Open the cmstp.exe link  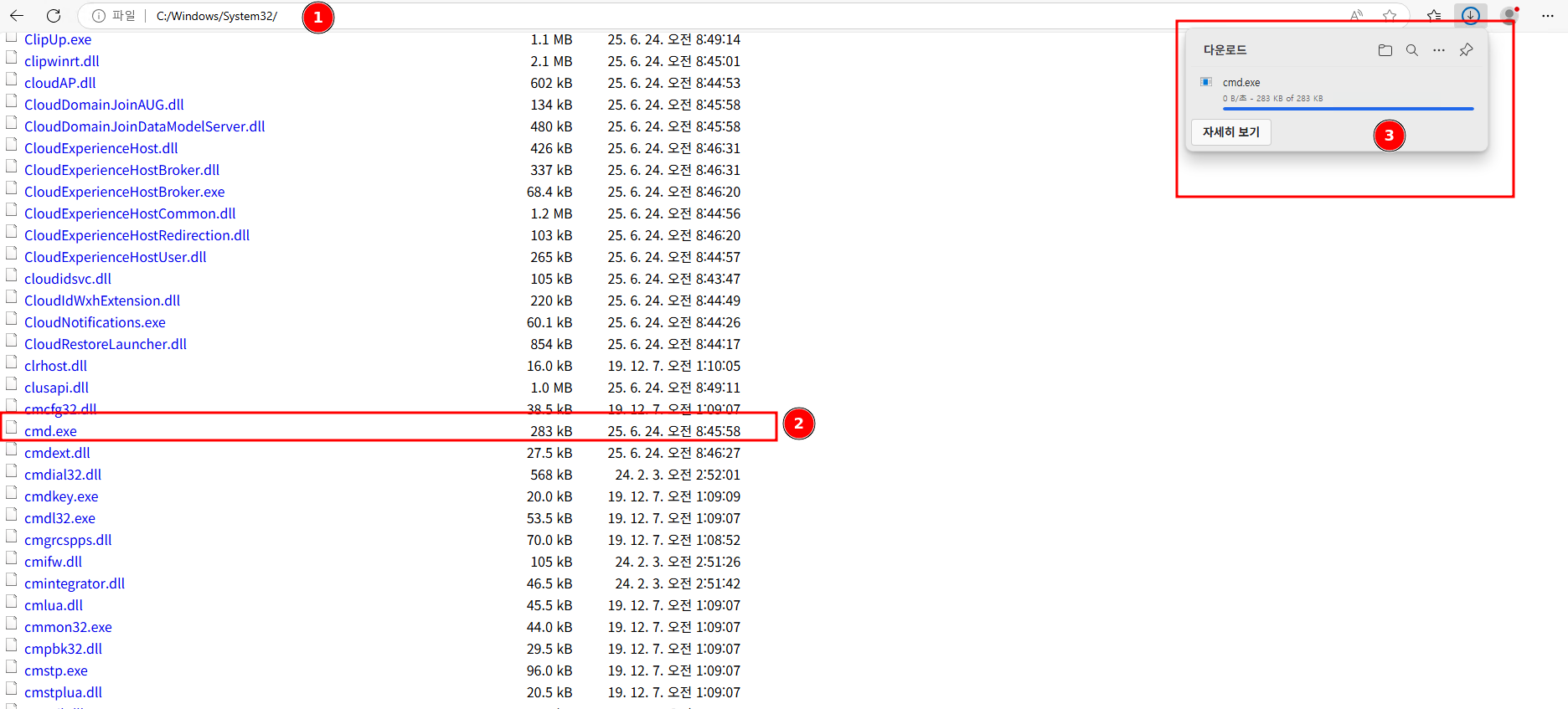56,670
